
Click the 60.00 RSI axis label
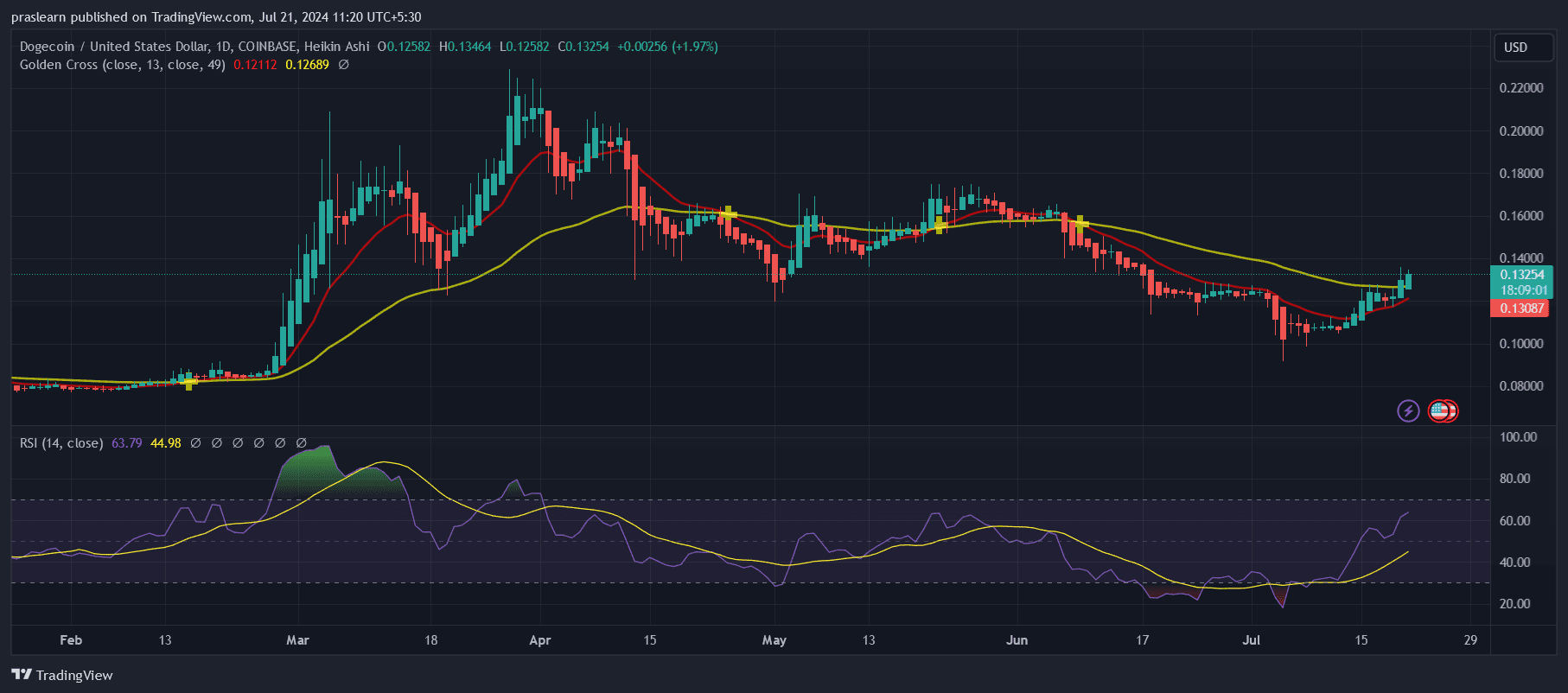tap(1514, 521)
